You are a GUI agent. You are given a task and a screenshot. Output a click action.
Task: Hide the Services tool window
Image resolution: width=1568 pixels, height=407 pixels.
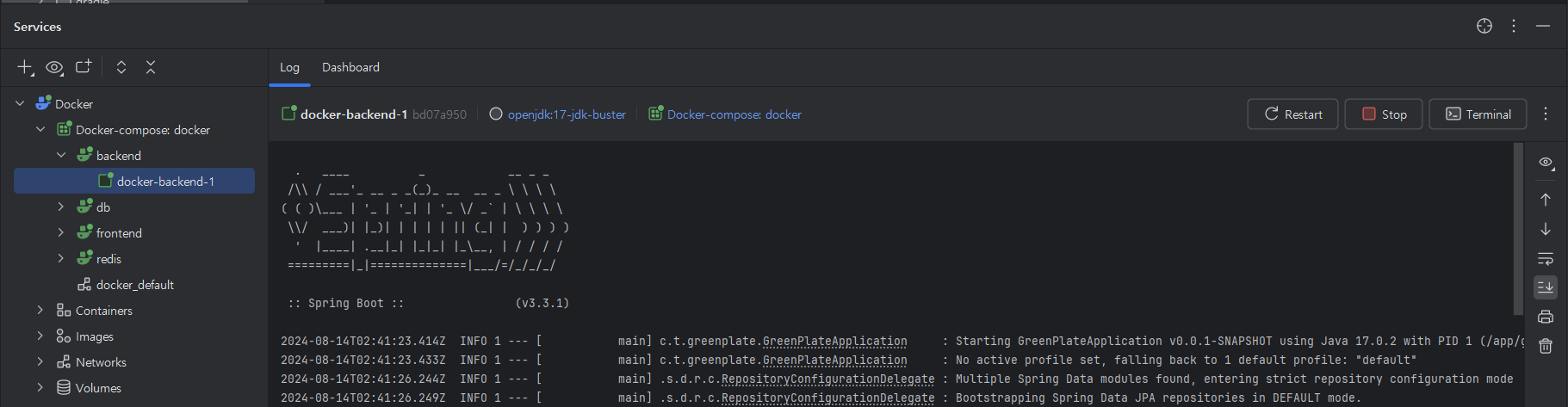[x=1543, y=26]
